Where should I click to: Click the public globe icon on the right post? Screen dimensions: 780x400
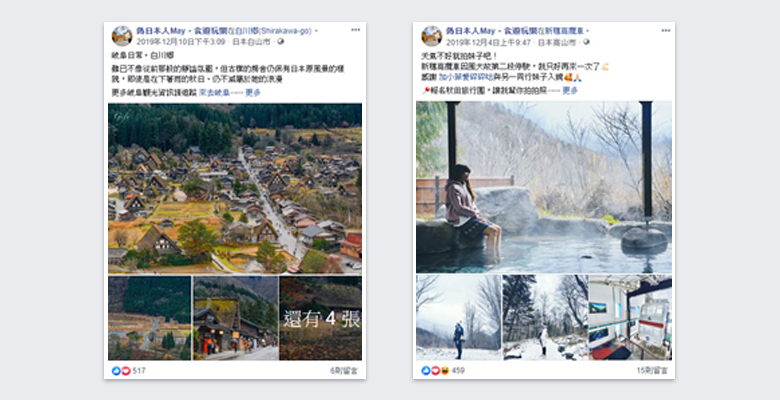click(x=586, y=42)
